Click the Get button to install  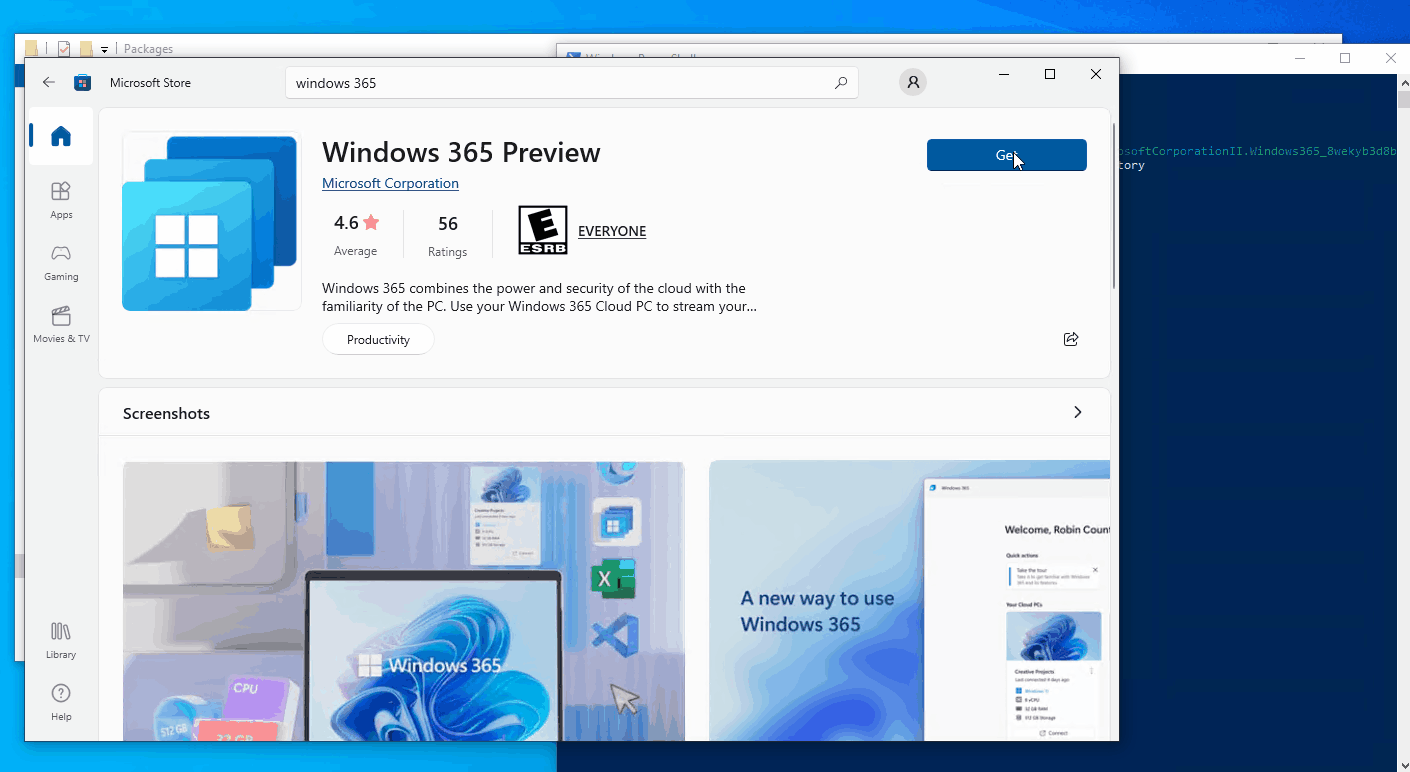click(x=1006, y=155)
